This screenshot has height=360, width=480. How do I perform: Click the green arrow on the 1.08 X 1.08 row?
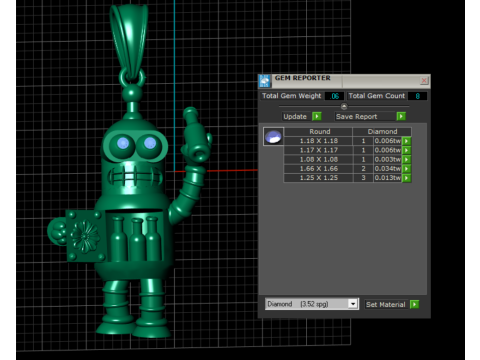pyautogui.click(x=406, y=160)
